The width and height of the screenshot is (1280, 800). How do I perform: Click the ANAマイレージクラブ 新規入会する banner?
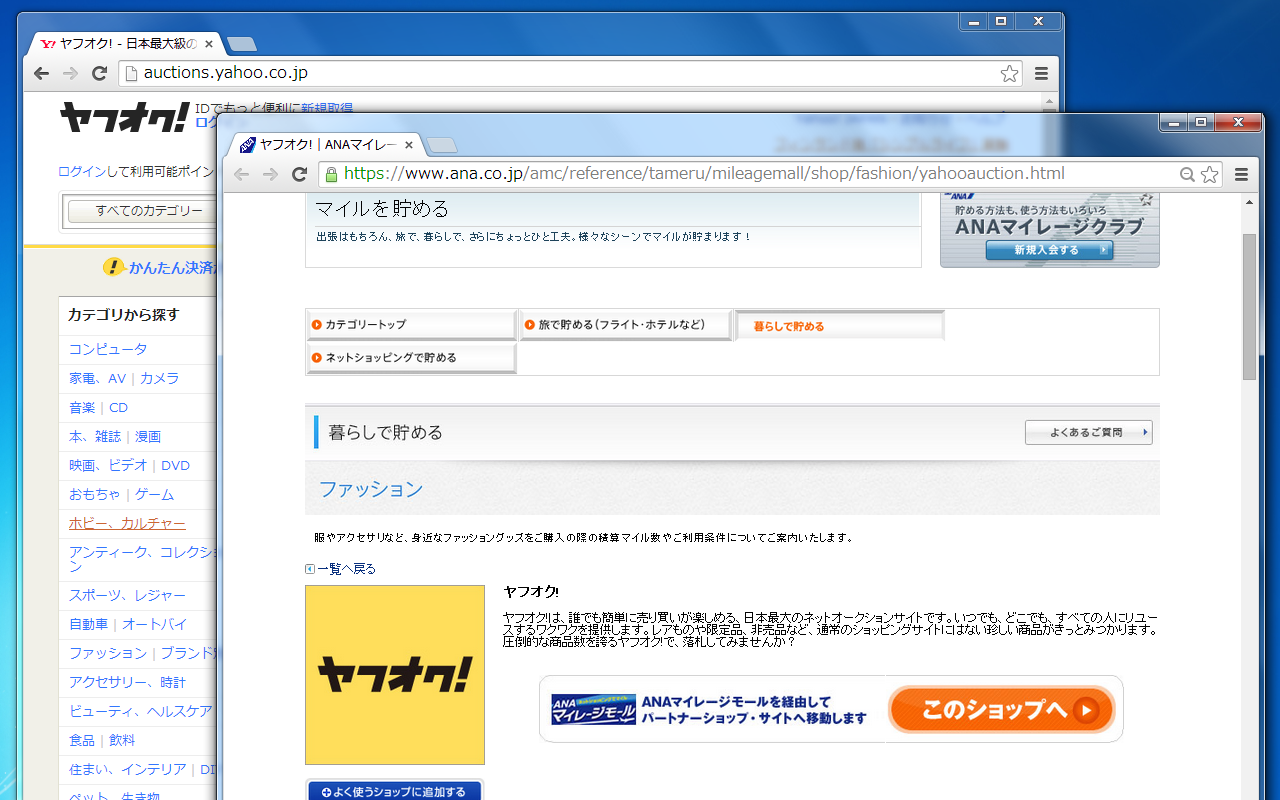(1049, 229)
